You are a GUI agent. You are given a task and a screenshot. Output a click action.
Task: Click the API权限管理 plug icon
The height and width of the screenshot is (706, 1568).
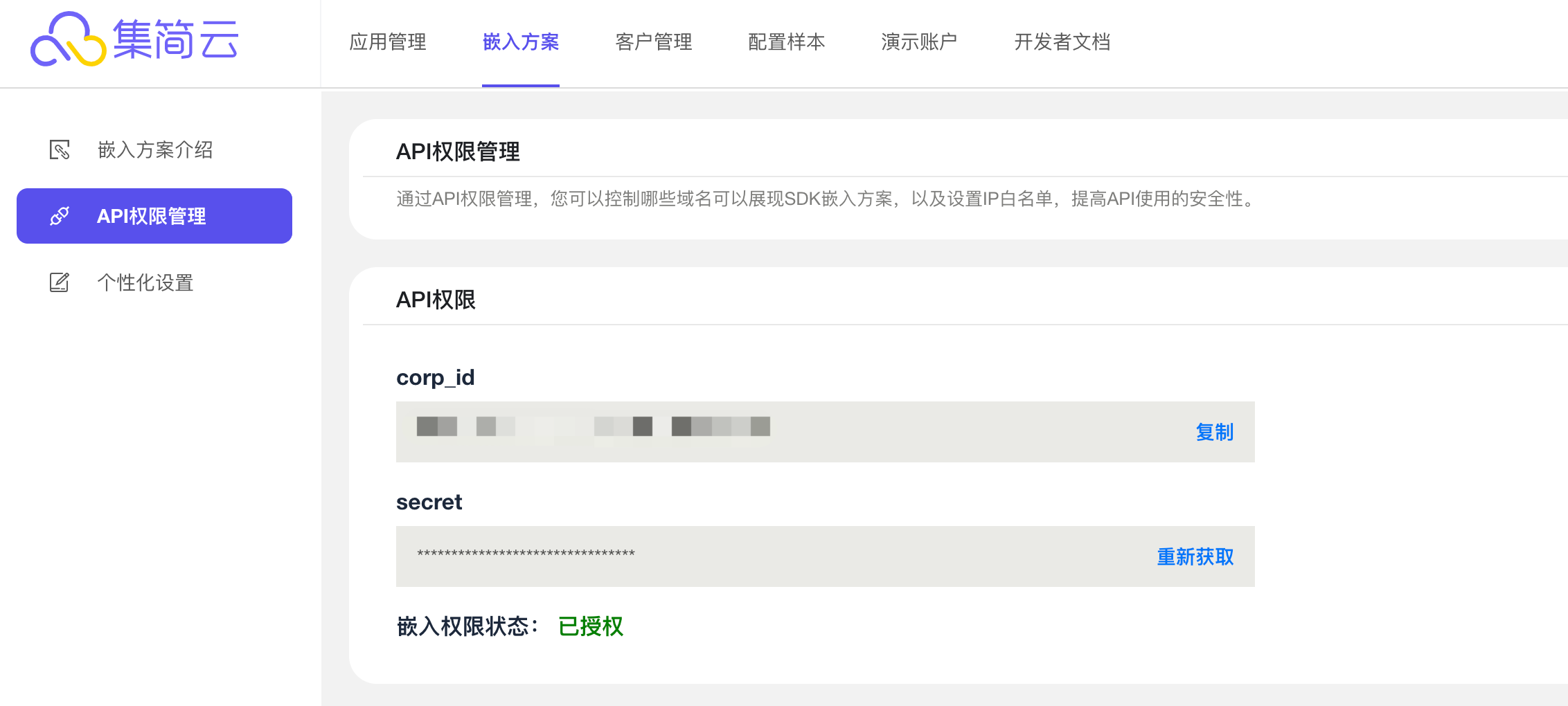pos(60,216)
